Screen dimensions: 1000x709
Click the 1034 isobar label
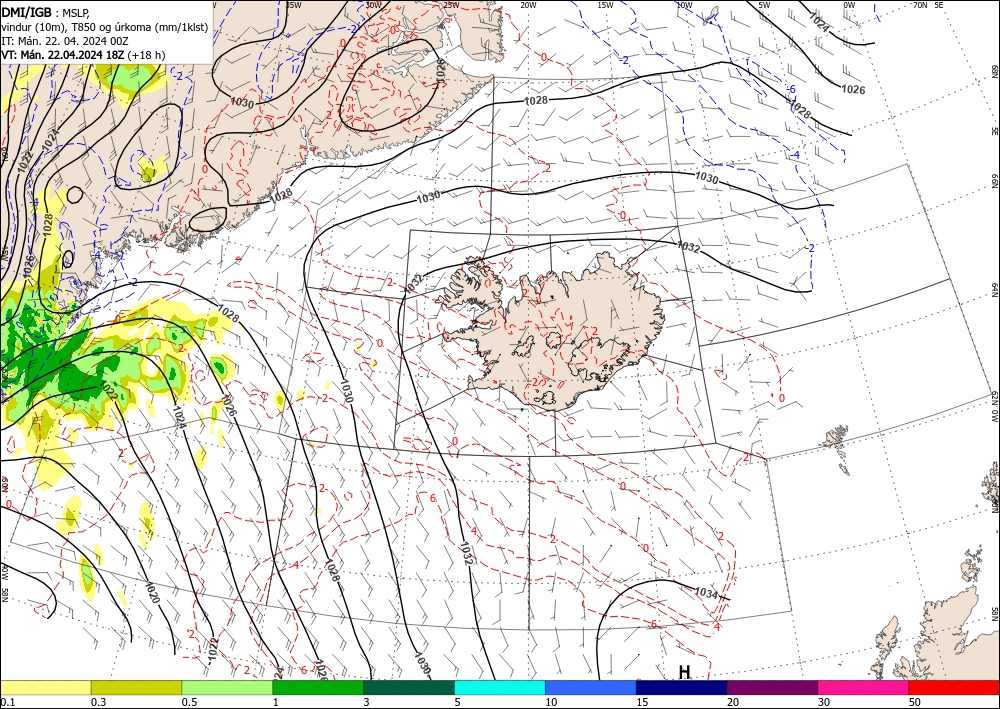(x=706, y=593)
